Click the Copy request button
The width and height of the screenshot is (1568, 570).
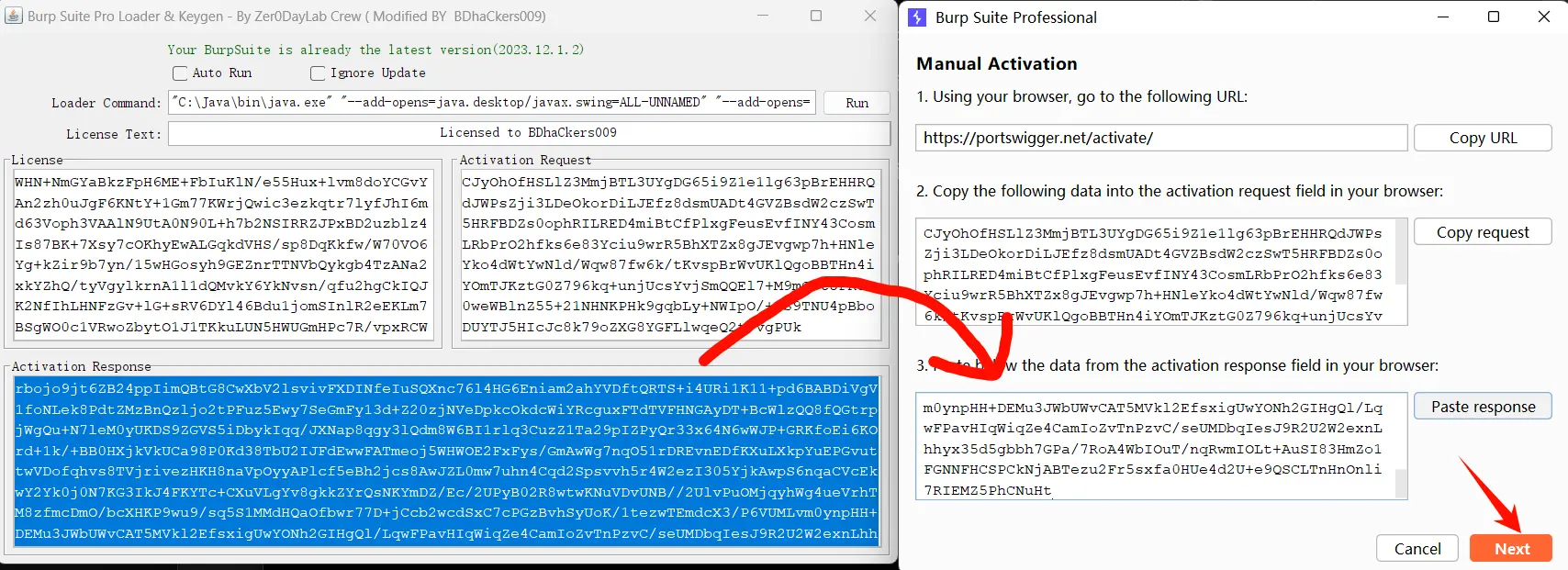(x=1483, y=232)
